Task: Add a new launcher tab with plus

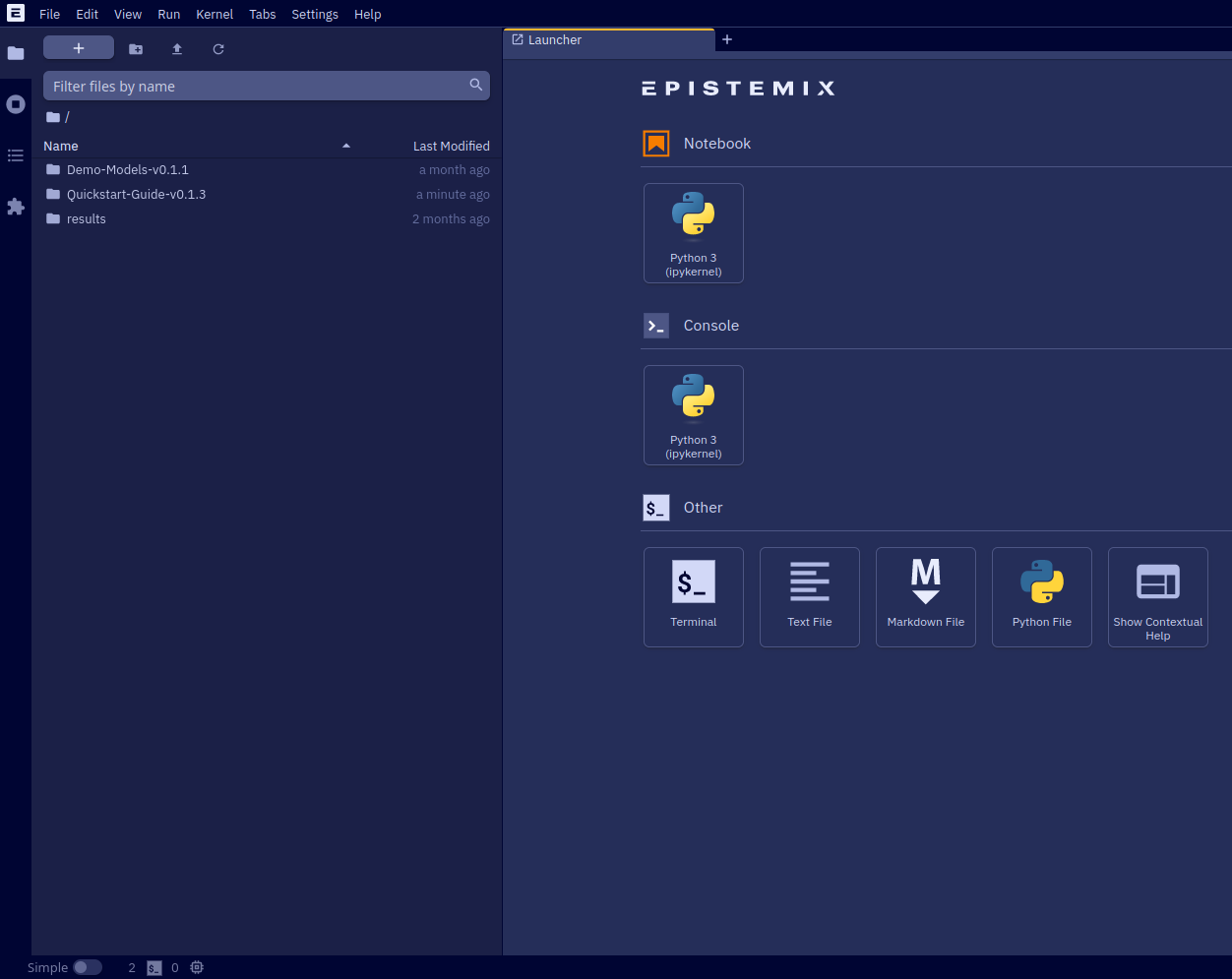Action: coord(727,39)
